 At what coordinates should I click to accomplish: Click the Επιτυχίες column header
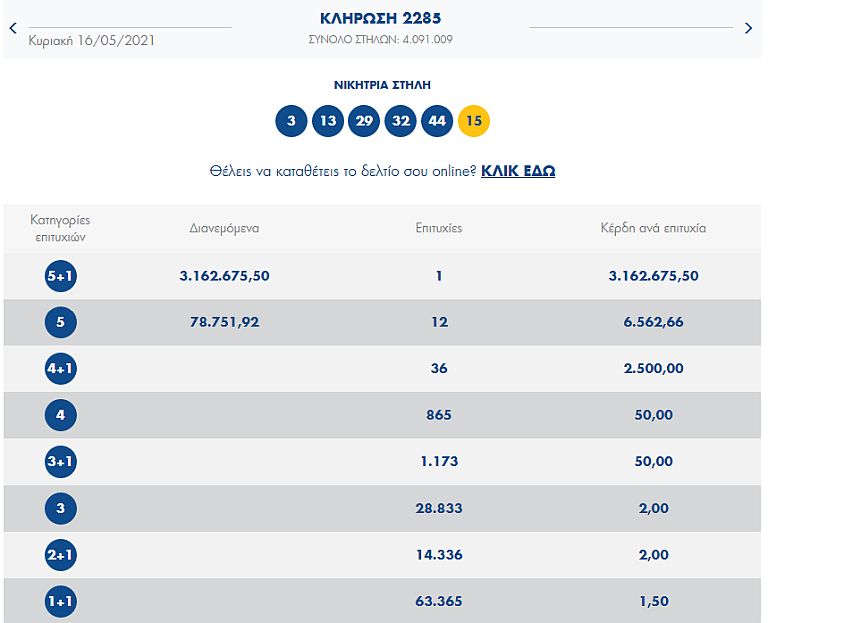(x=439, y=228)
